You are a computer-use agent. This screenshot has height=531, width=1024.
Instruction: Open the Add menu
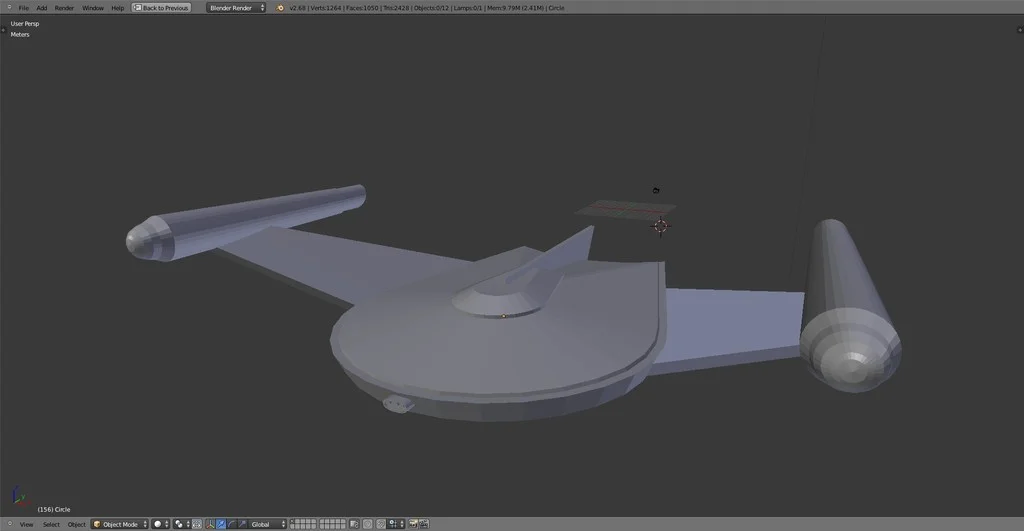click(x=42, y=8)
